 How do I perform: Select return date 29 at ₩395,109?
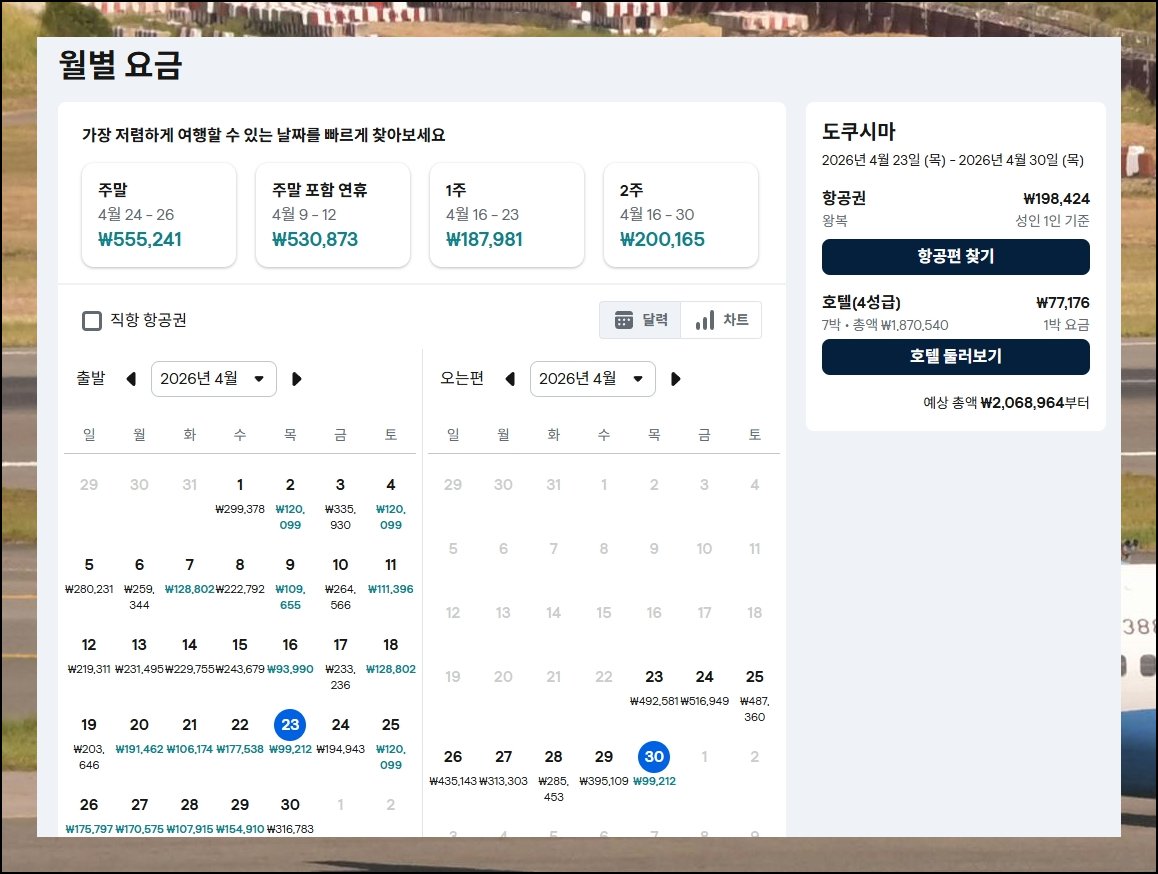(x=604, y=768)
